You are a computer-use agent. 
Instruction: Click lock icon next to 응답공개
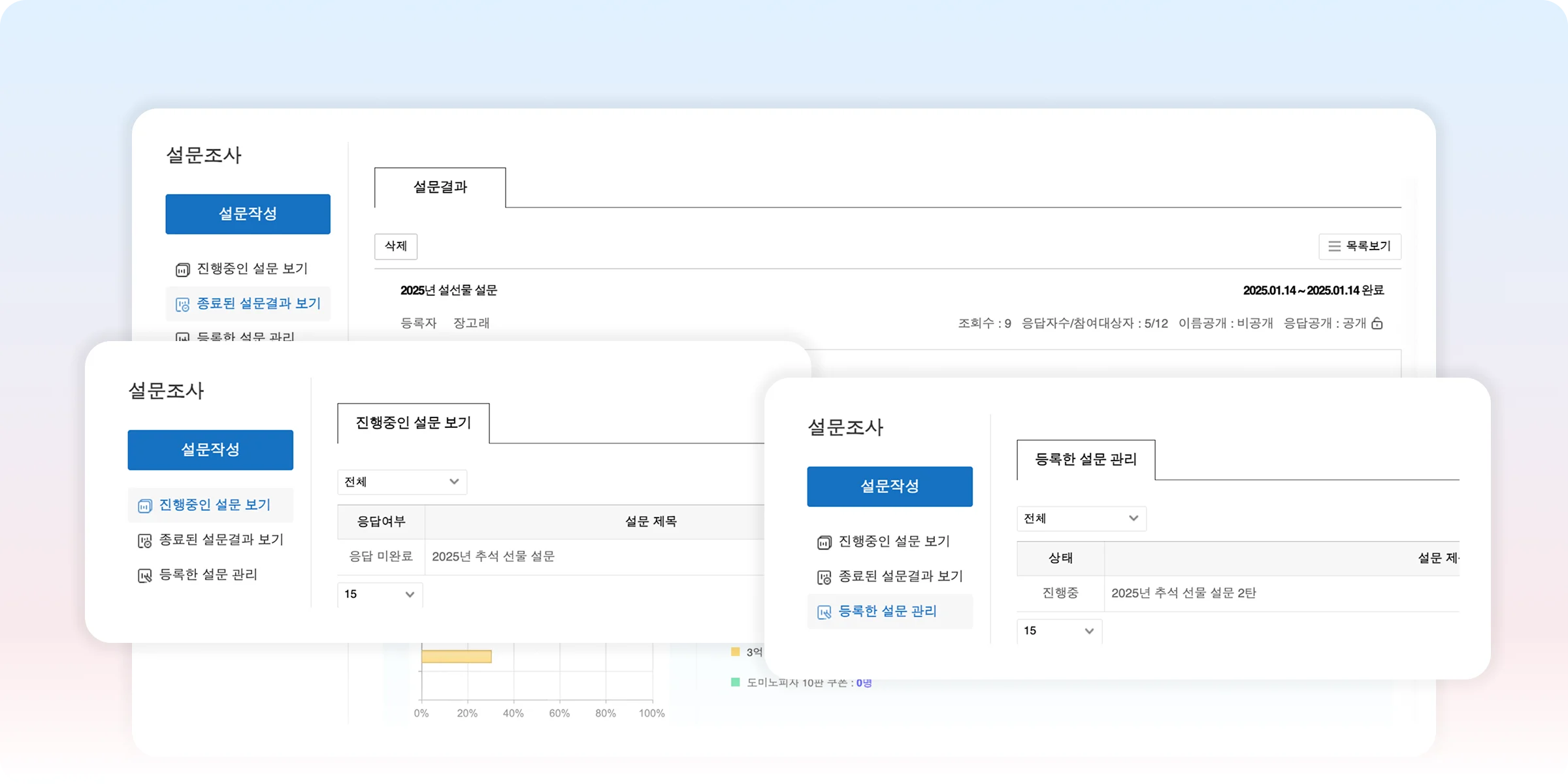click(x=1377, y=323)
